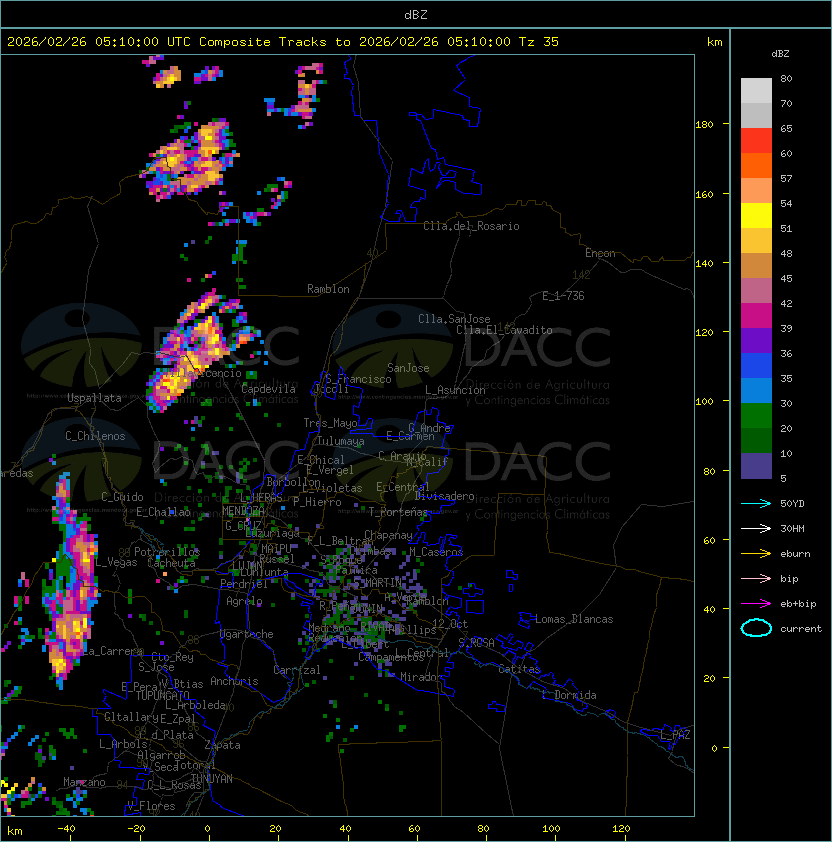Pick the magenta swatch in dBZ scale
The image size is (832, 842).
coord(756,316)
